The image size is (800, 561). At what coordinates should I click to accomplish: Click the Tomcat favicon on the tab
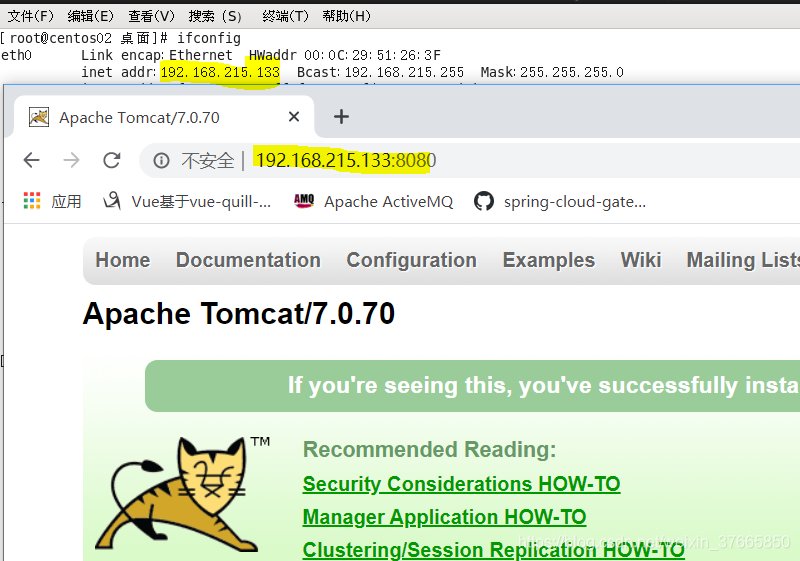pos(39,117)
